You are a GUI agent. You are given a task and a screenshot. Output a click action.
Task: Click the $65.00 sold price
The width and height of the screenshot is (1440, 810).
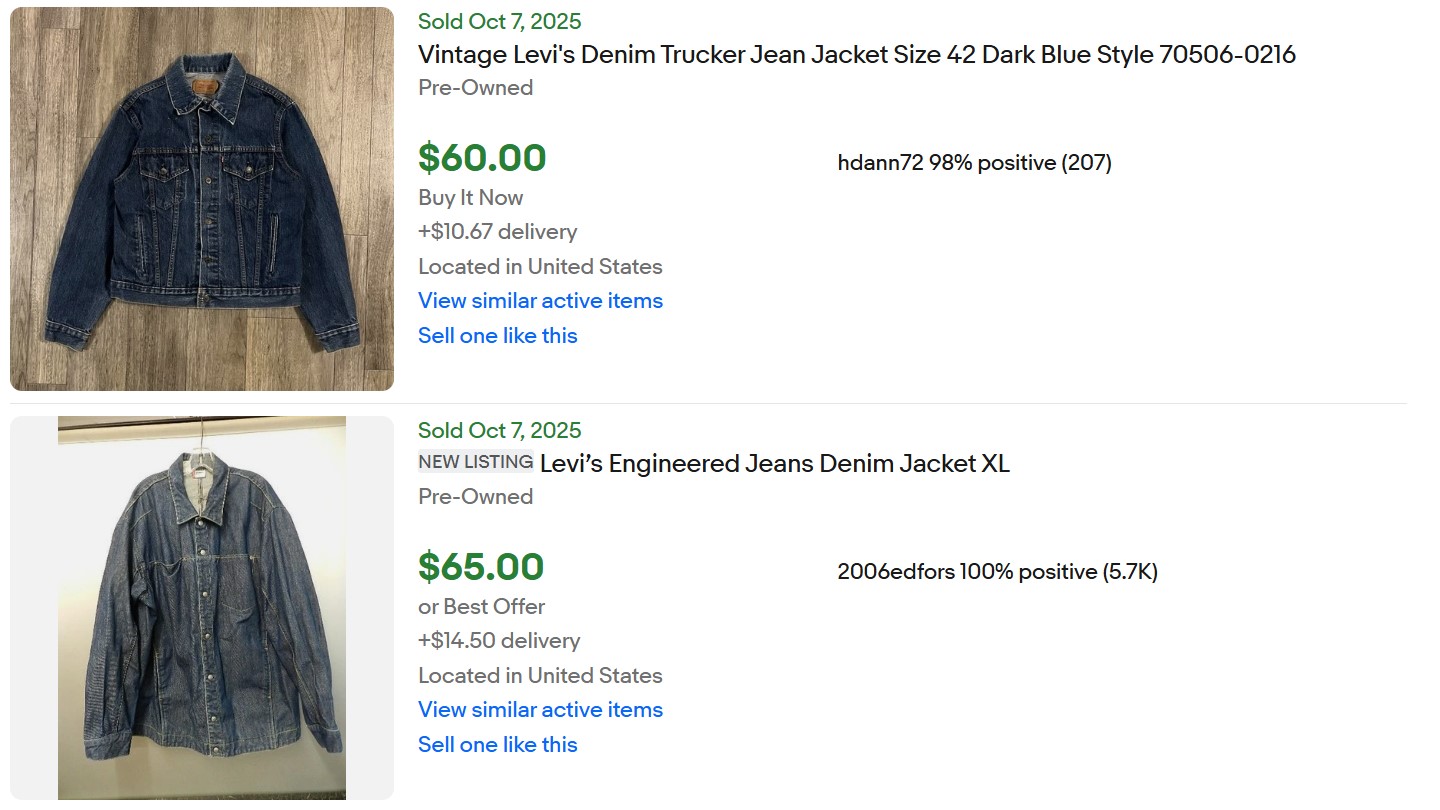point(481,567)
